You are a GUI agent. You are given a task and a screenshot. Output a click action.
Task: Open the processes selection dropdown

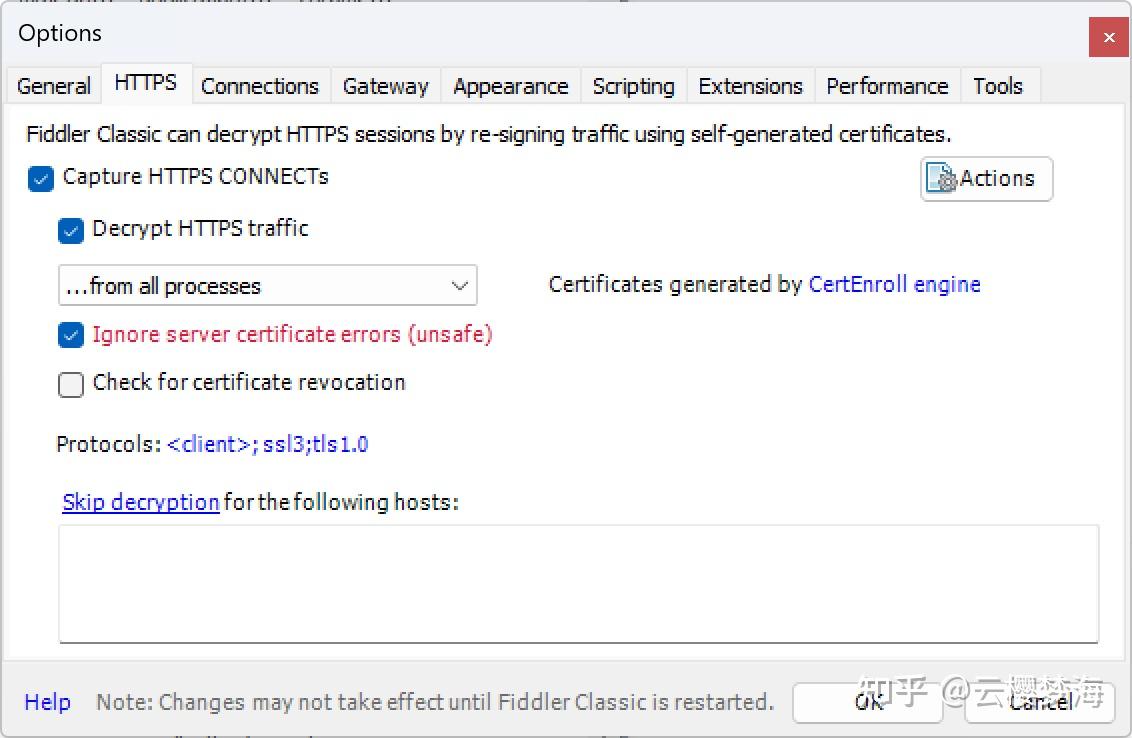[459, 285]
